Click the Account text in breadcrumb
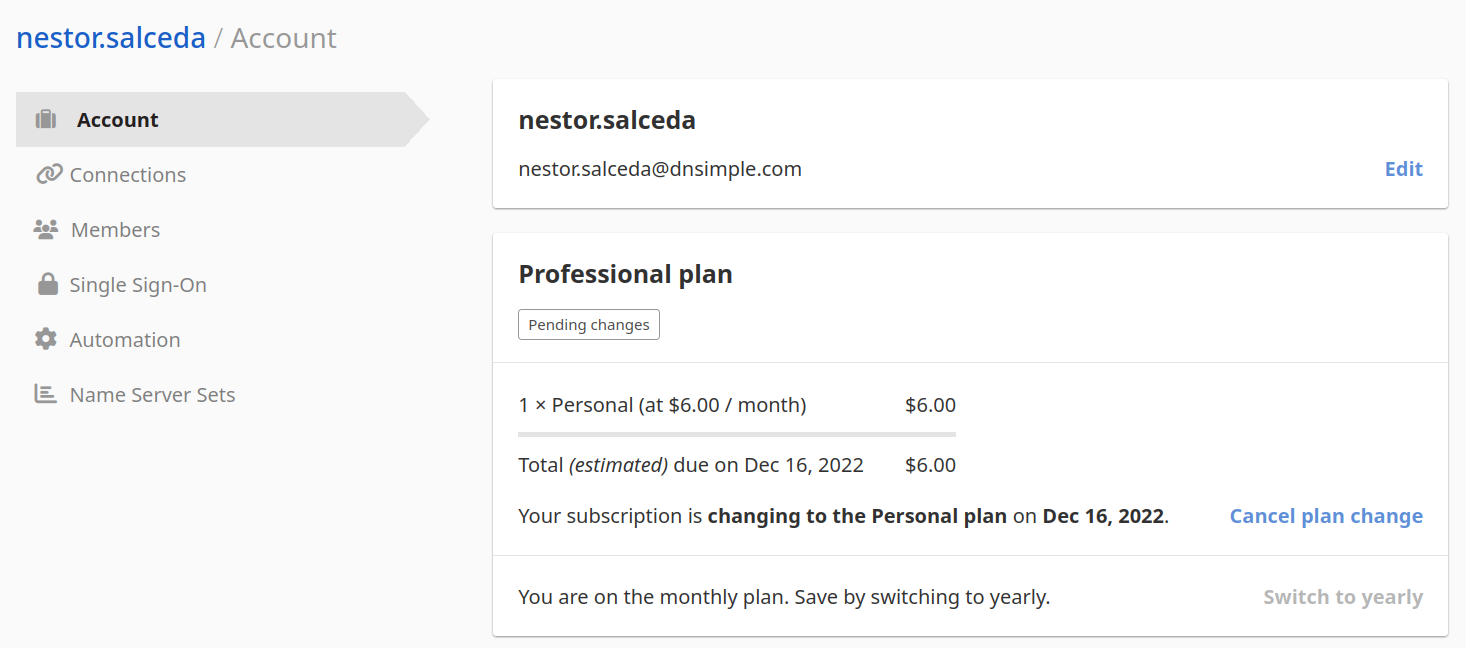 pos(283,38)
